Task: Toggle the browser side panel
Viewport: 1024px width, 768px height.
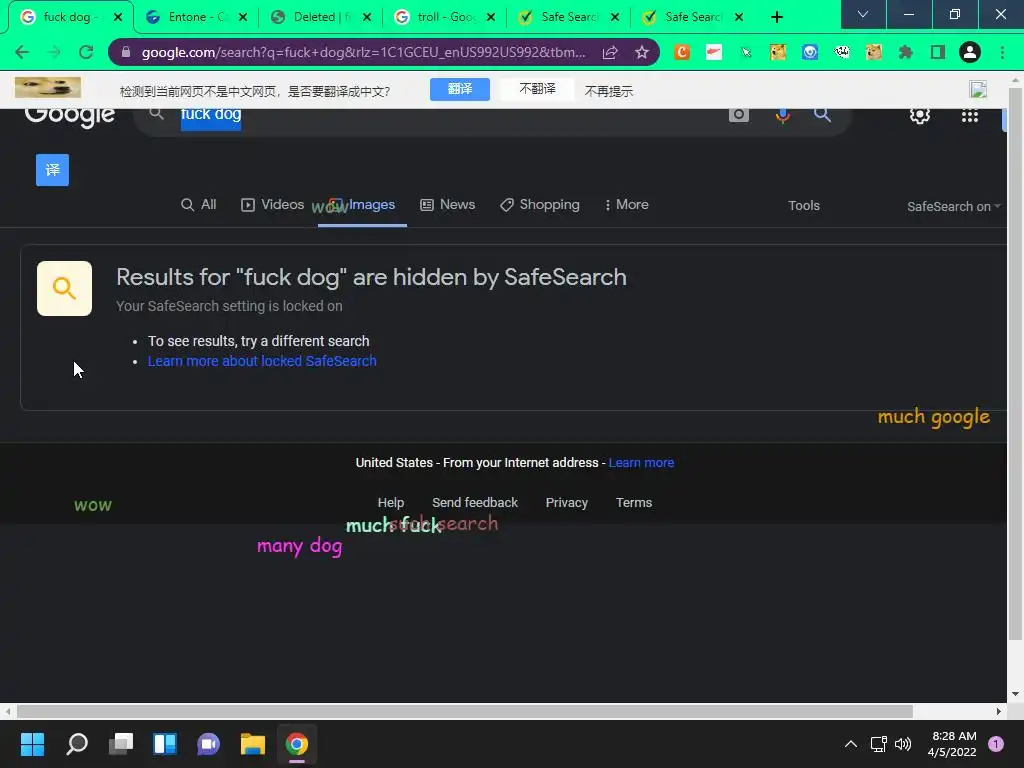Action: [x=938, y=52]
